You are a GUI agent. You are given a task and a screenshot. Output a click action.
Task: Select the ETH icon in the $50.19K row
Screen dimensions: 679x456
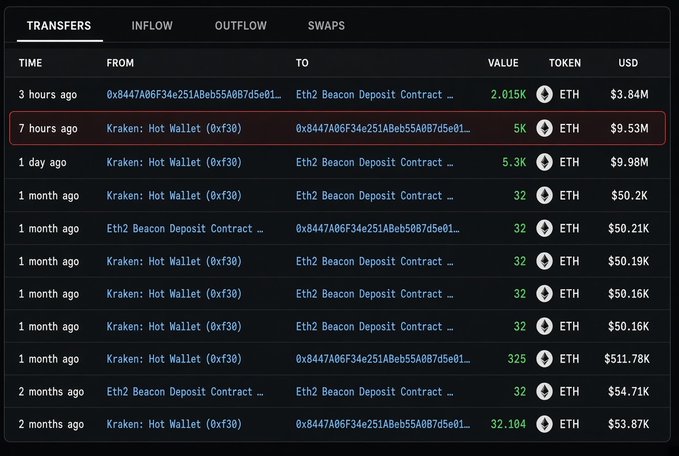[x=544, y=261]
